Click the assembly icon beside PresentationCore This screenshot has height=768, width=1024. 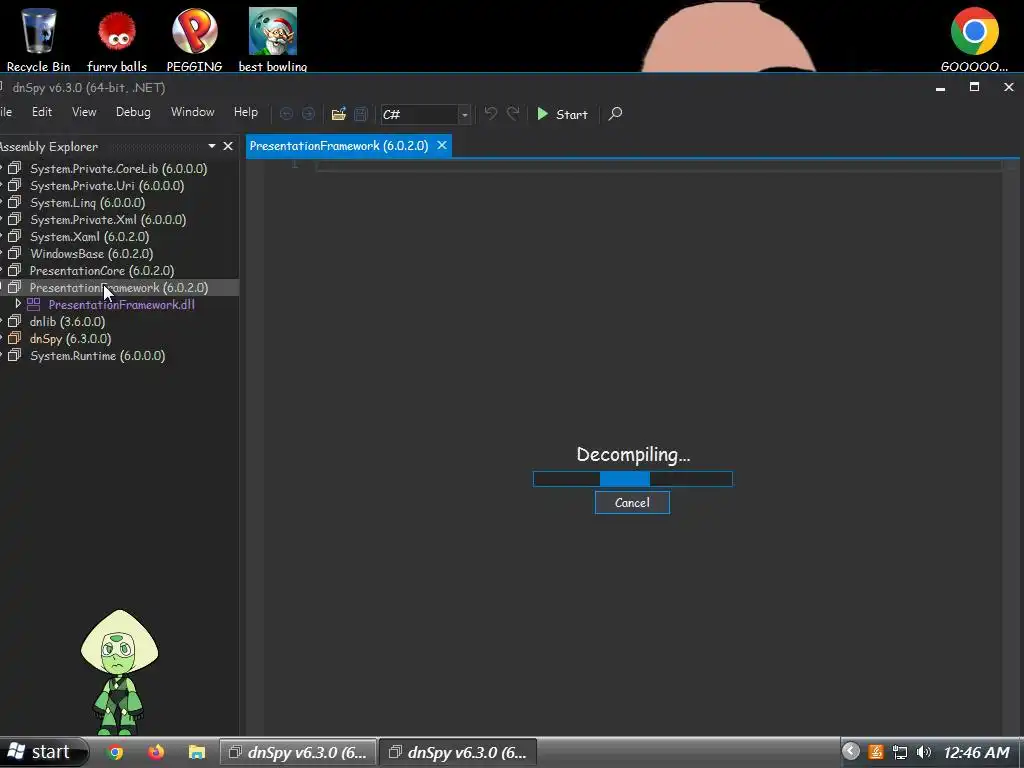point(14,270)
